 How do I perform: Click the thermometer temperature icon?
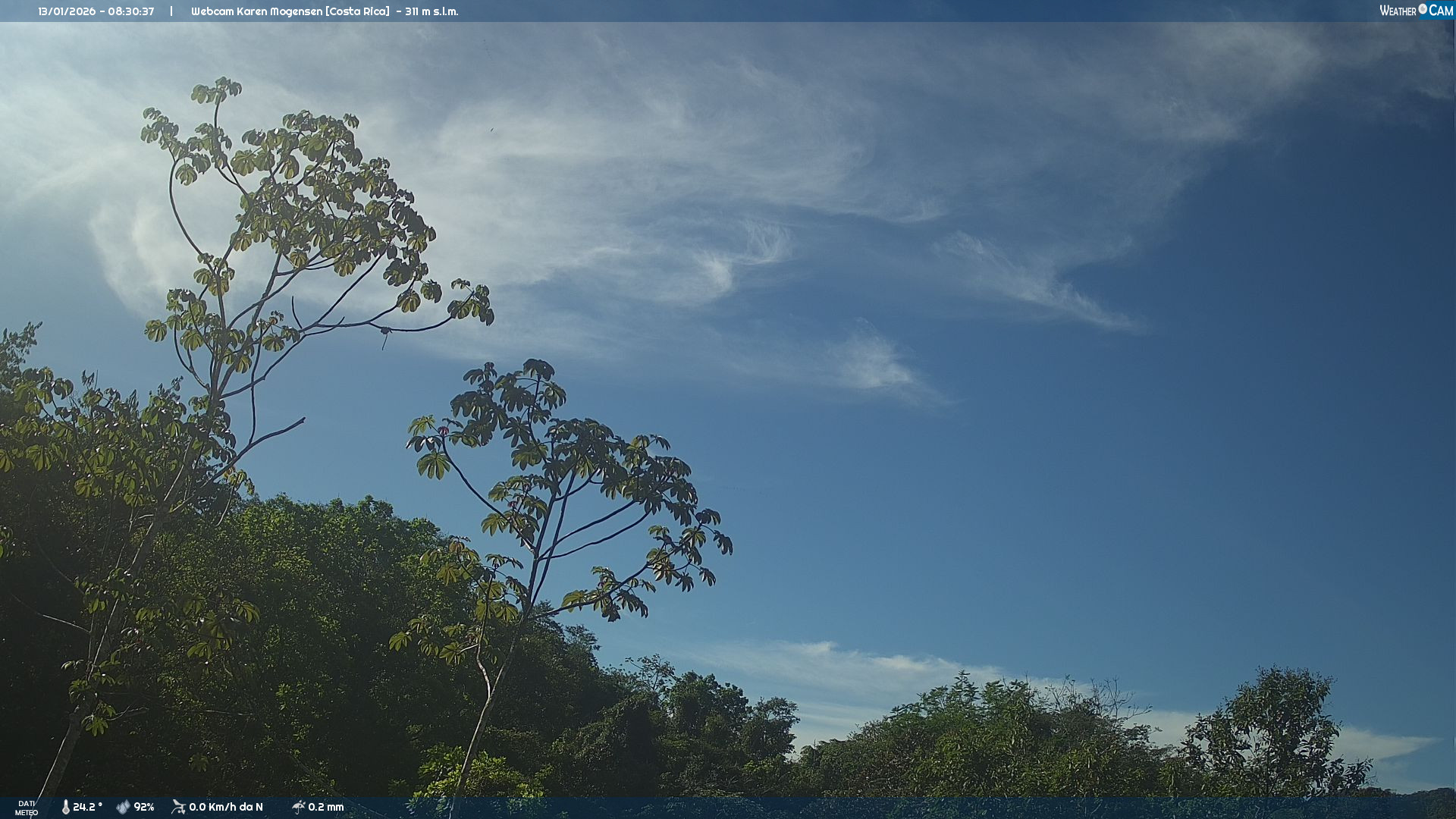(66, 808)
